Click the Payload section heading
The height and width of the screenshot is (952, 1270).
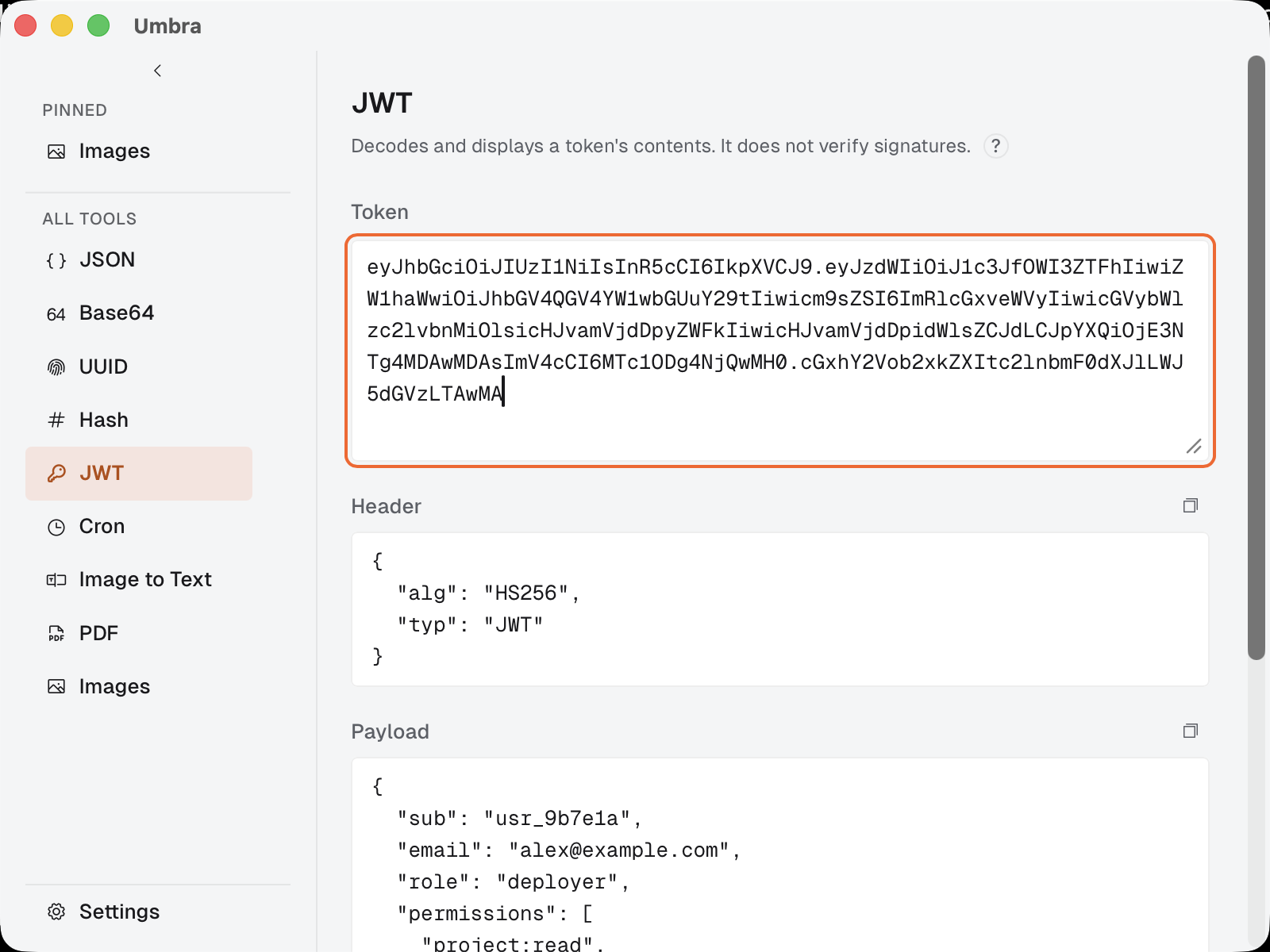coord(390,731)
